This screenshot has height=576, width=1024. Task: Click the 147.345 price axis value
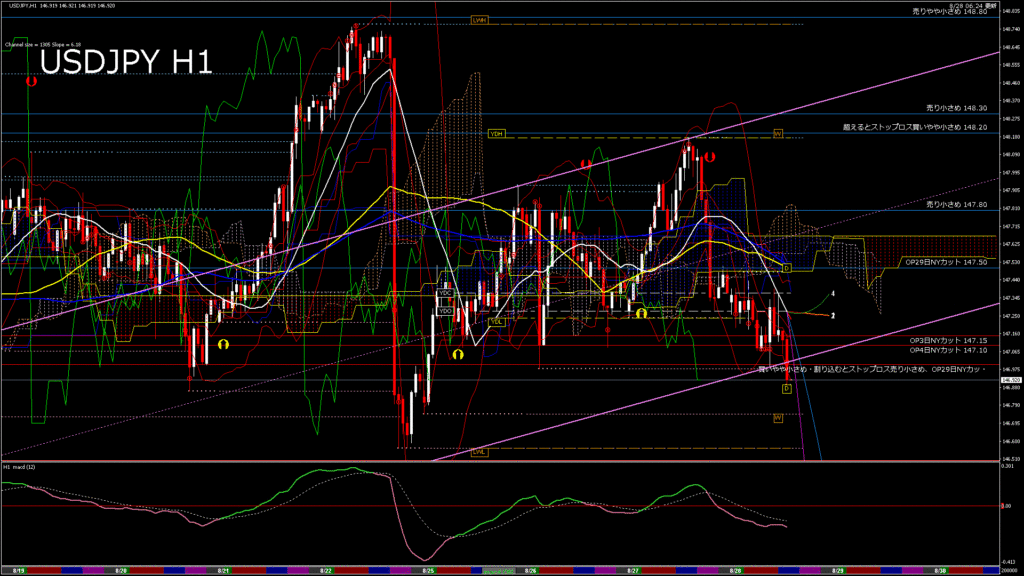click(x=1012, y=298)
